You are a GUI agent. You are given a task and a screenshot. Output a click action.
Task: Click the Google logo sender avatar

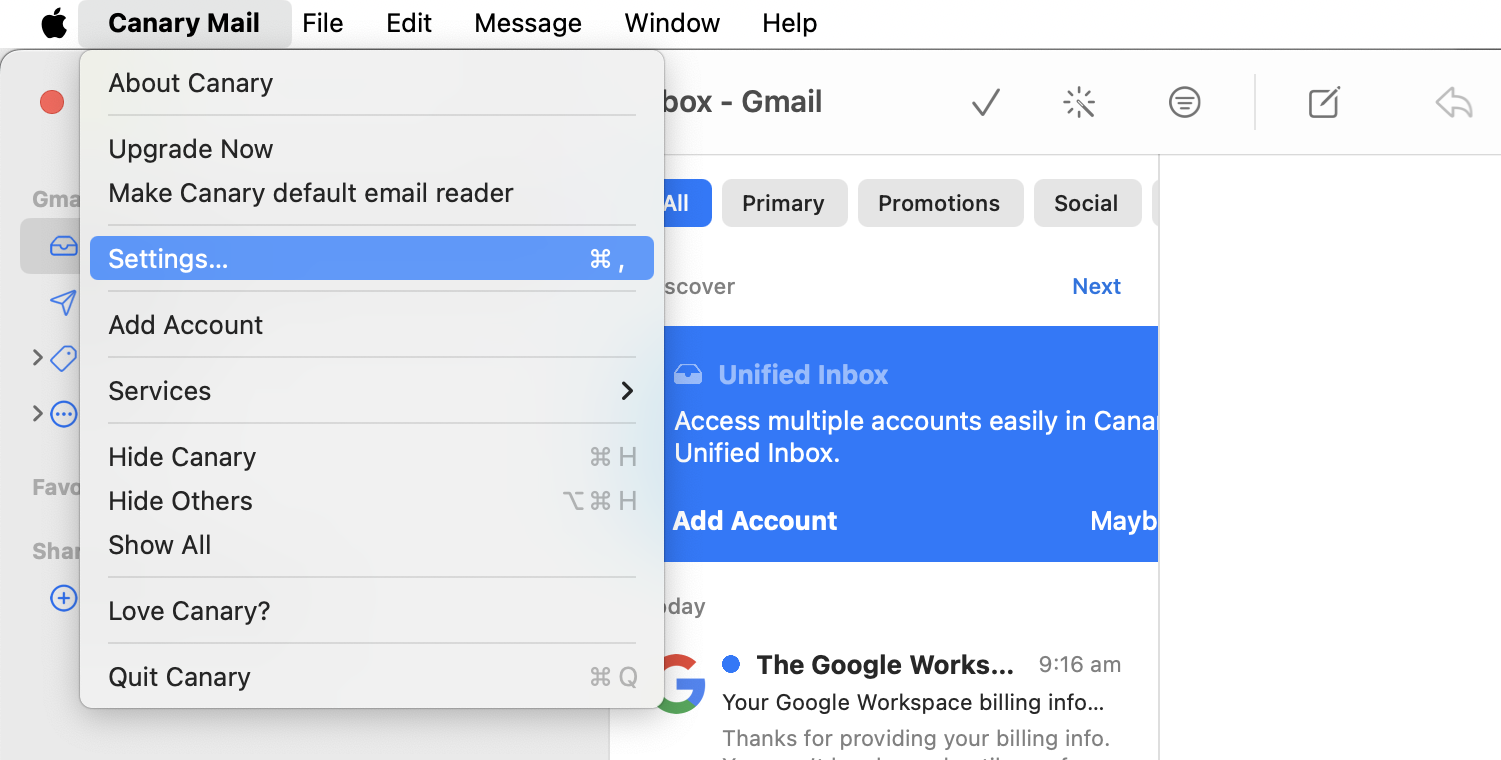(x=682, y=683)
